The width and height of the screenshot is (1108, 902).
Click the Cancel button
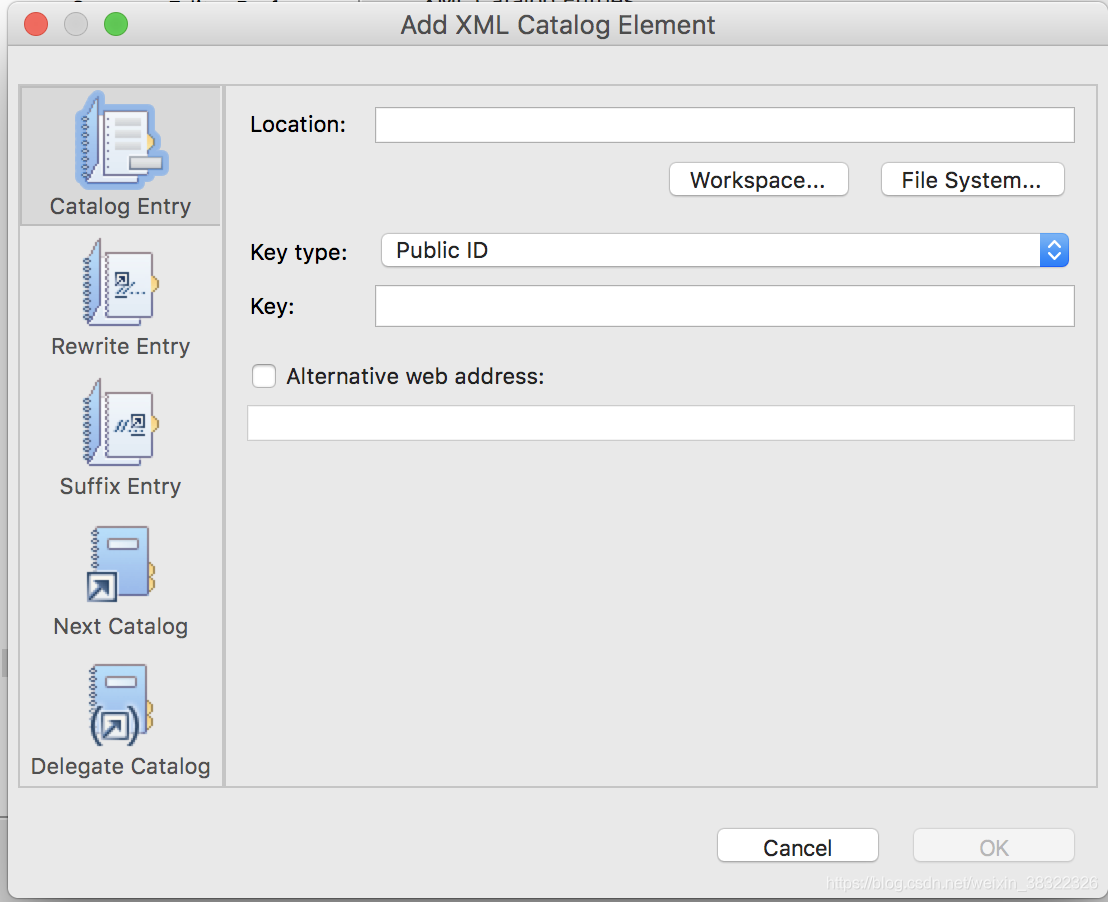(798, 846)
